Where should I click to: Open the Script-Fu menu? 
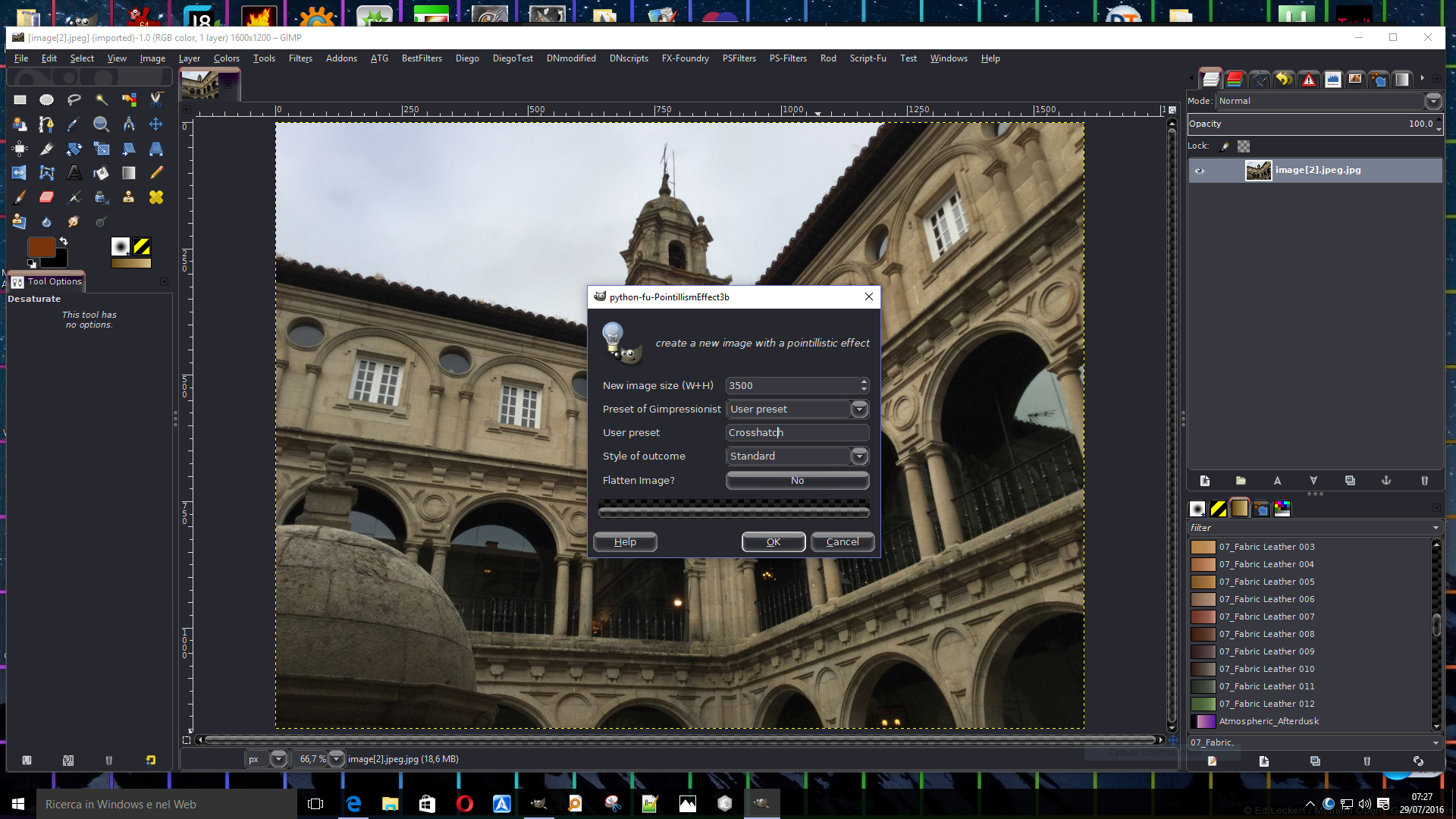pos(868,58)
